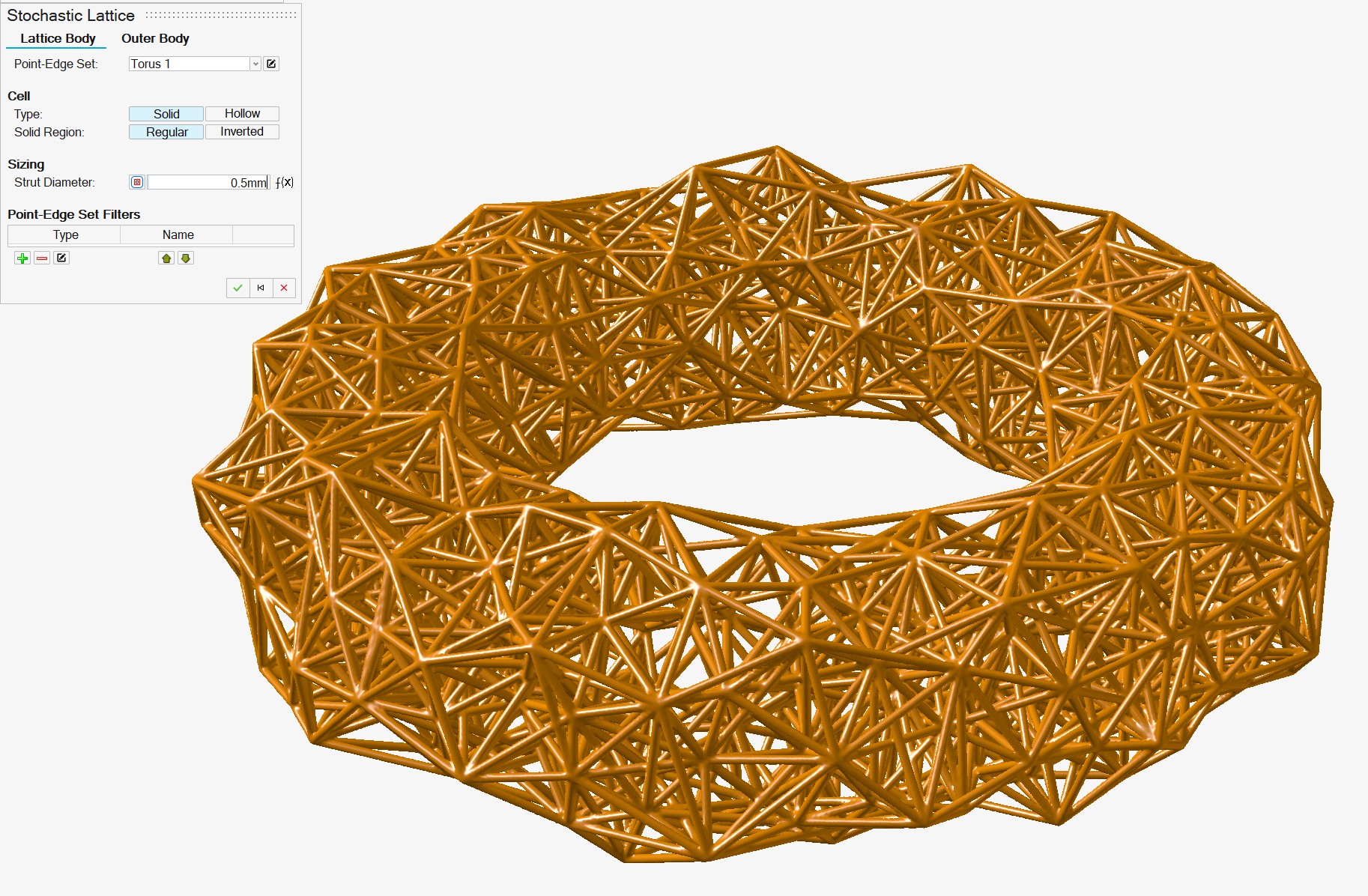
Task: Cancel with the red X button
Action: (x=284, y=288)
